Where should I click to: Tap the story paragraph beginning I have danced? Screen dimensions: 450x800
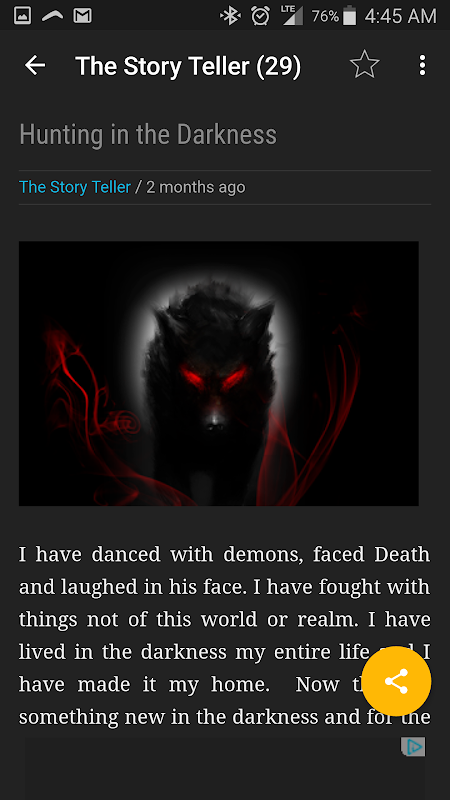224,635
